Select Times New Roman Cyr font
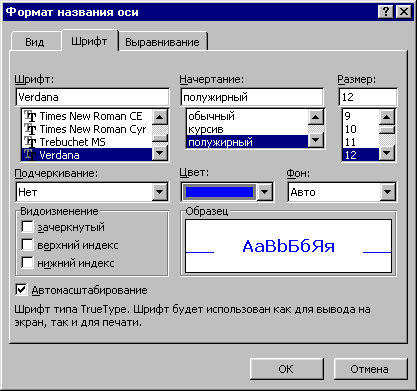This screenshot has width=417, height=391. (87, 129)
